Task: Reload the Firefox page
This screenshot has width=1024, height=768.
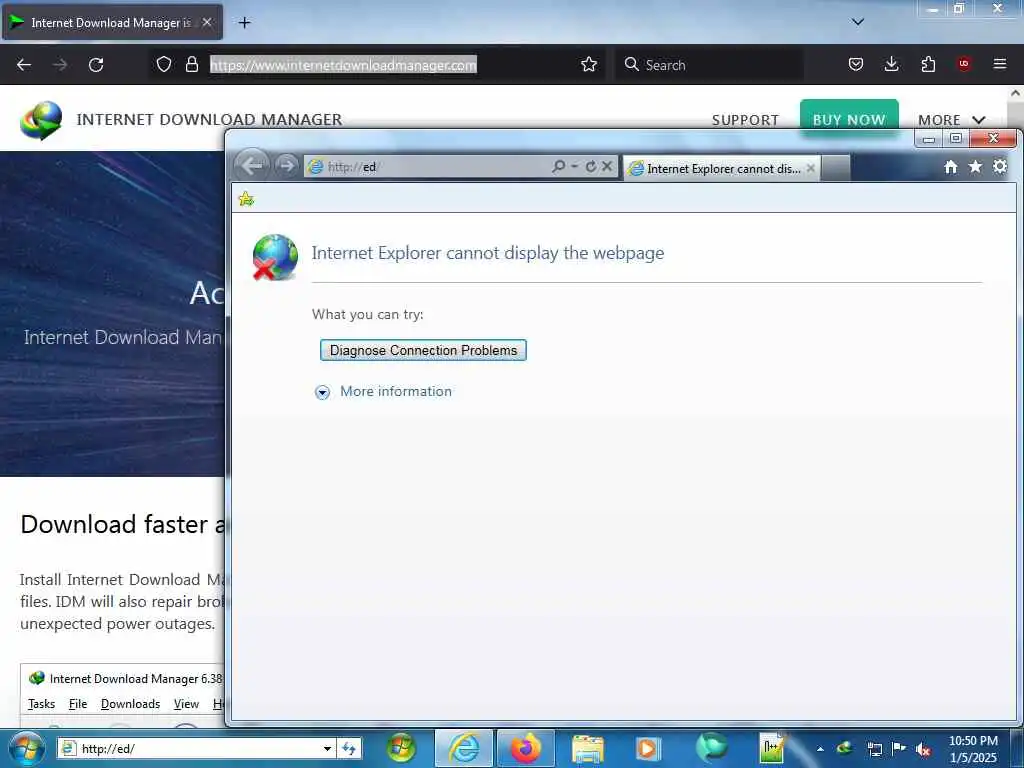Action: tap(96, 65)
